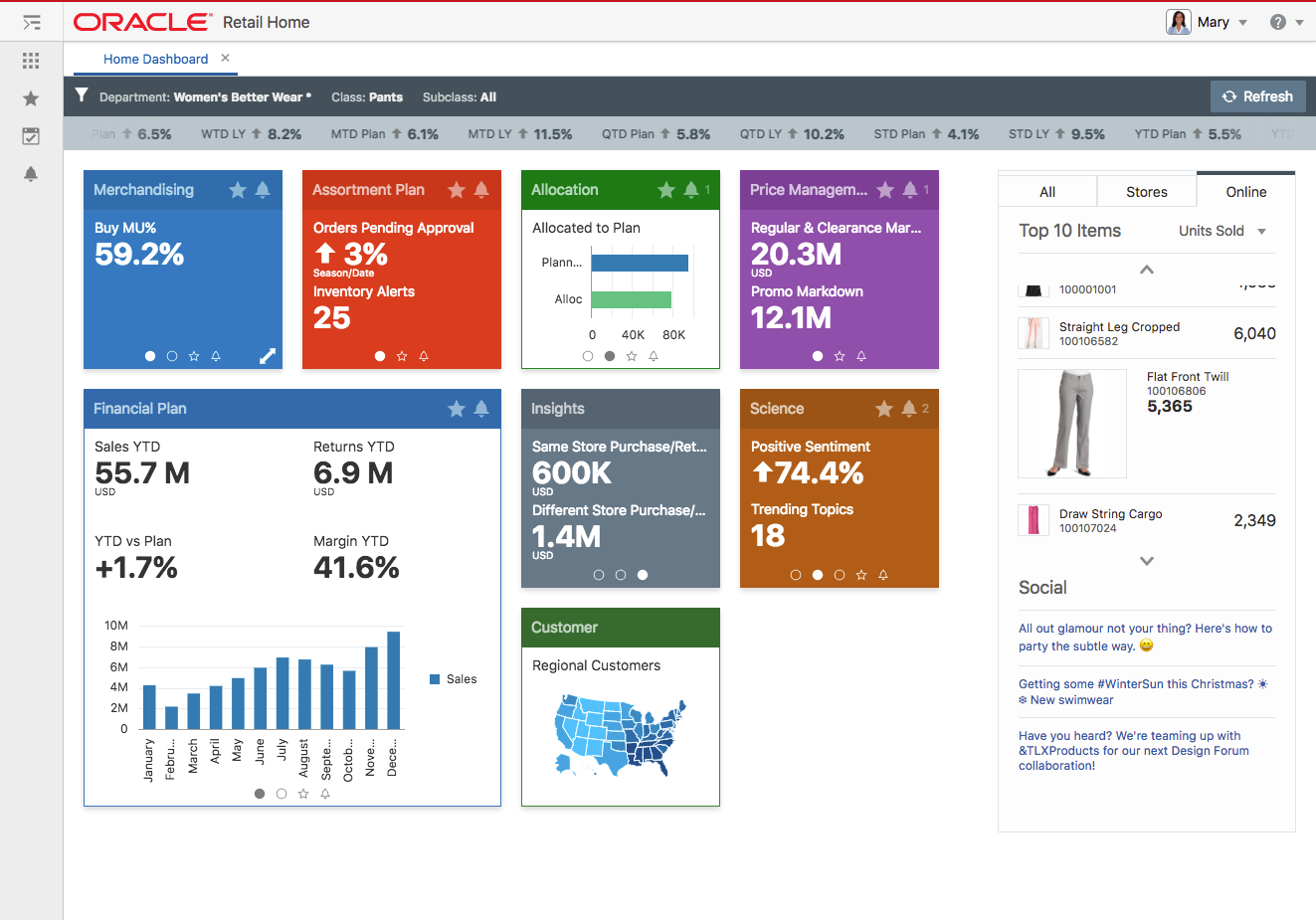Select the second page dot on Insights tile
The width and height of the screenshot is (1316, 920).
pyautogui.click(x=621, y=574)
